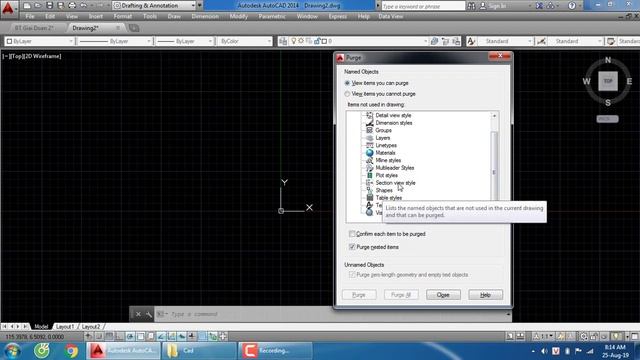Open the Modify menu
The height and width of the screenshot is (360, 640).
click(x=238, y=16)
